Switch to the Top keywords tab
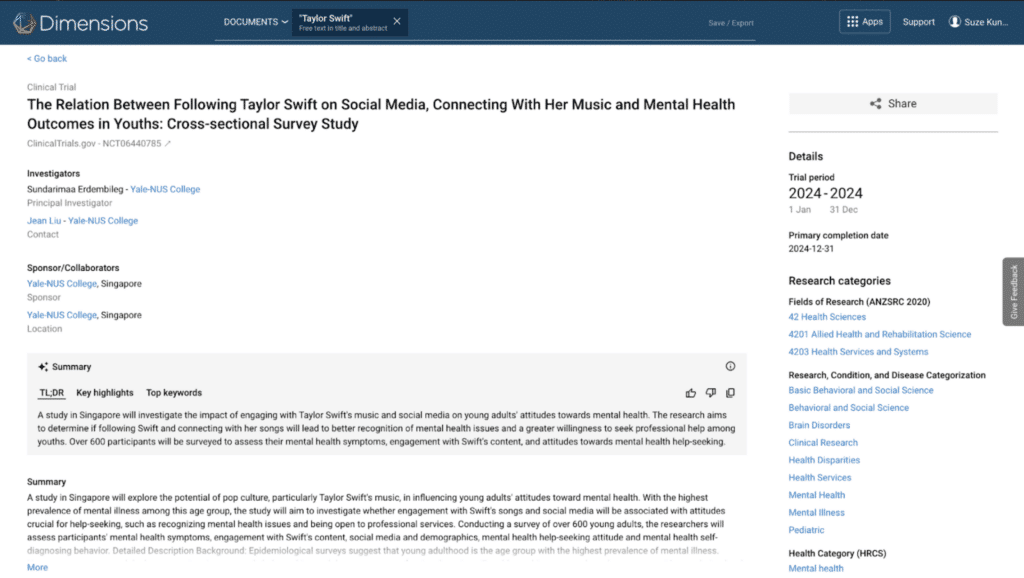The image size is (1024, 578). (x=174, y=393)
